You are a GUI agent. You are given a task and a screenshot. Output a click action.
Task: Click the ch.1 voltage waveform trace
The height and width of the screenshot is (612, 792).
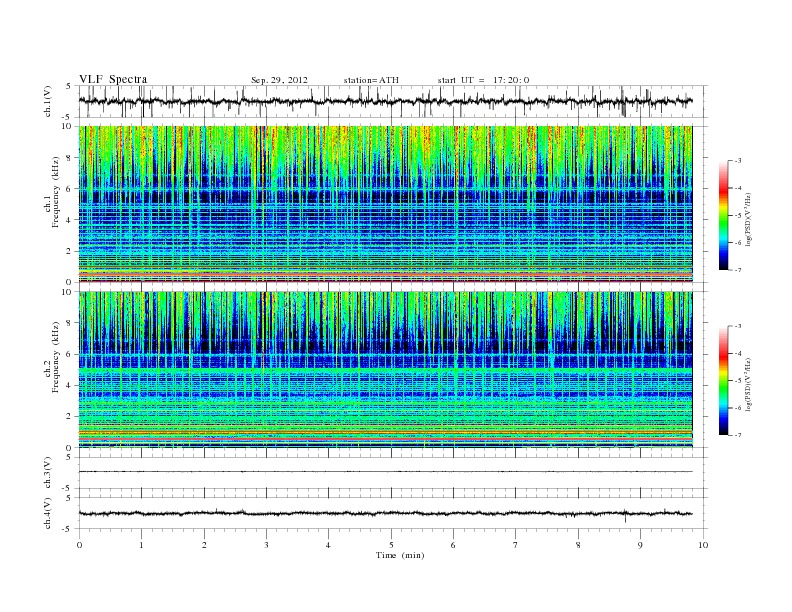pyautogui.click(x=385, y=101)
